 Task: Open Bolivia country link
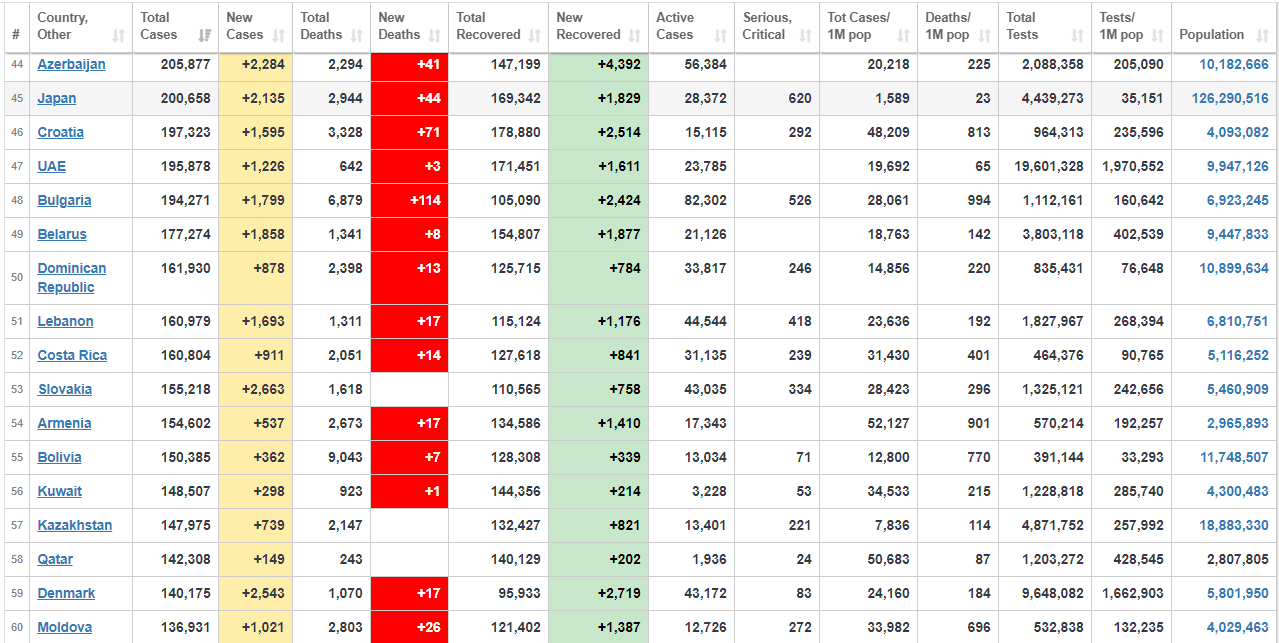tap(60, 457)
